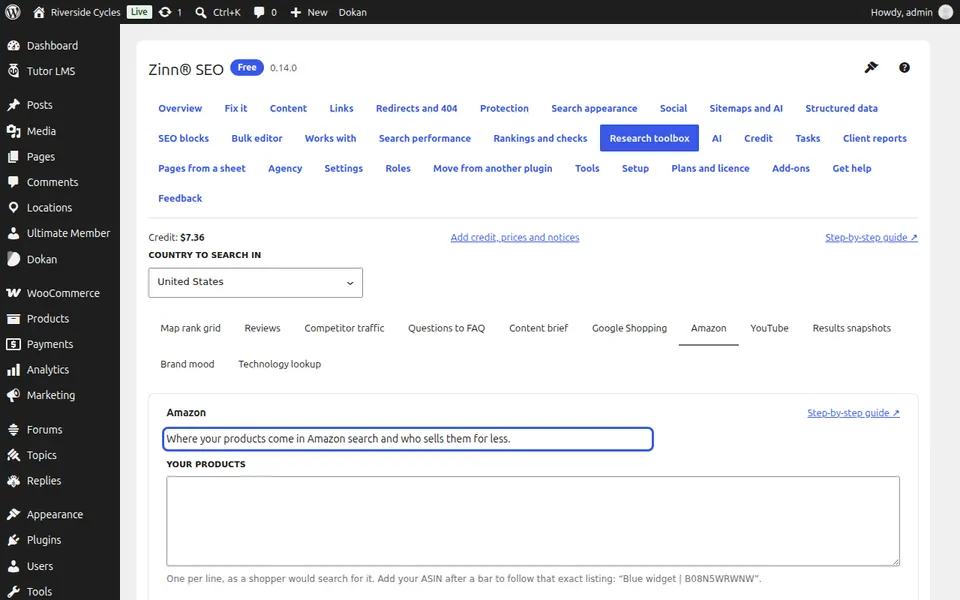Open the Amazon Step-by-step guide link
The width and height of the screenshot is (960, 600).
[853, 413]
